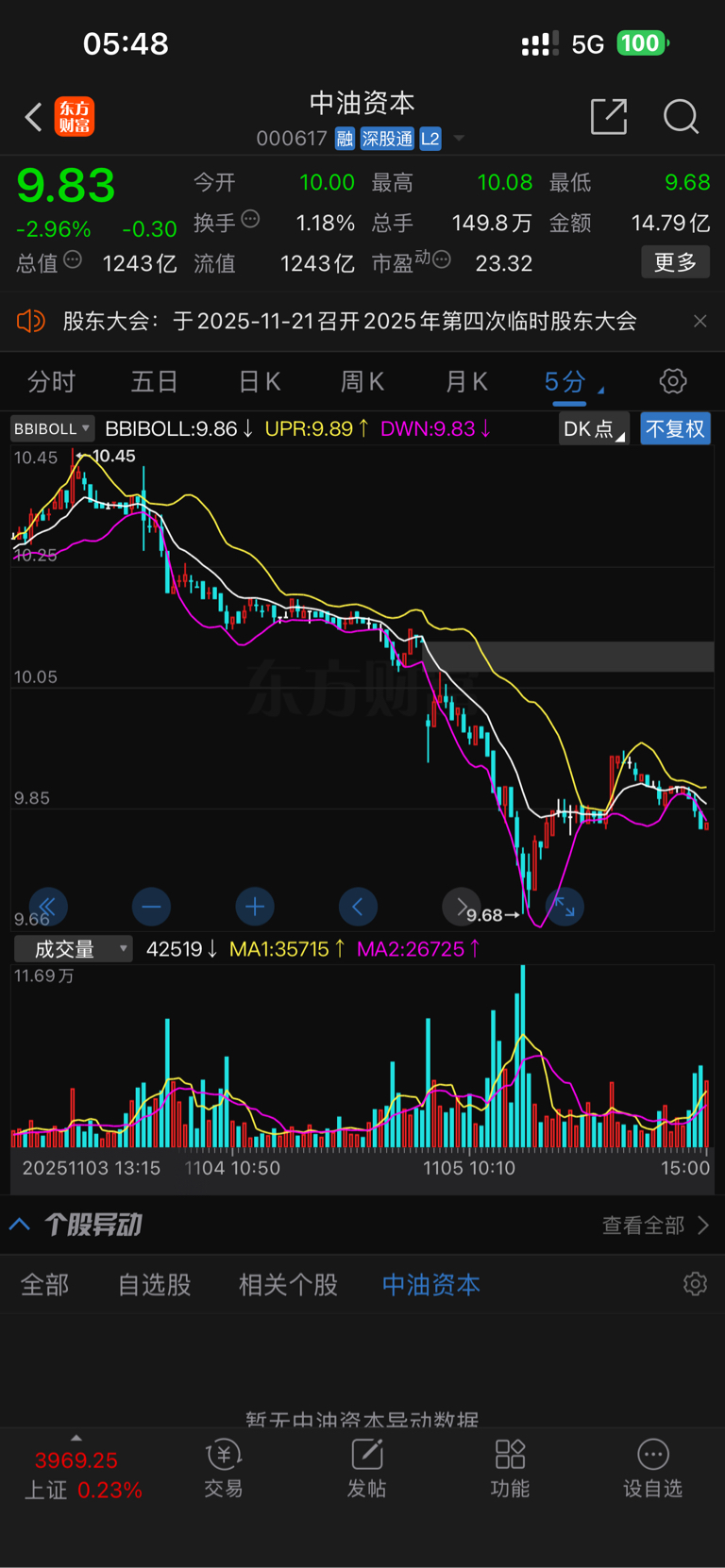The height and width of the screenshot is (1568, 725).
Task: Jump chart to earliest with double-left arrow
Action: 48,908
